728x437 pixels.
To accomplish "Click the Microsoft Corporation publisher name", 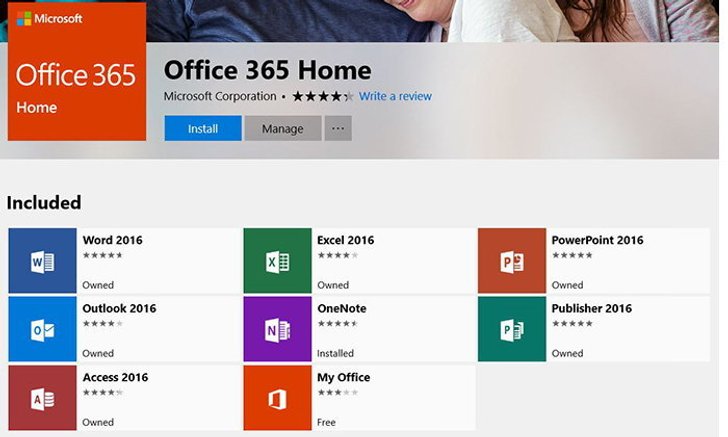I will 220,96.
